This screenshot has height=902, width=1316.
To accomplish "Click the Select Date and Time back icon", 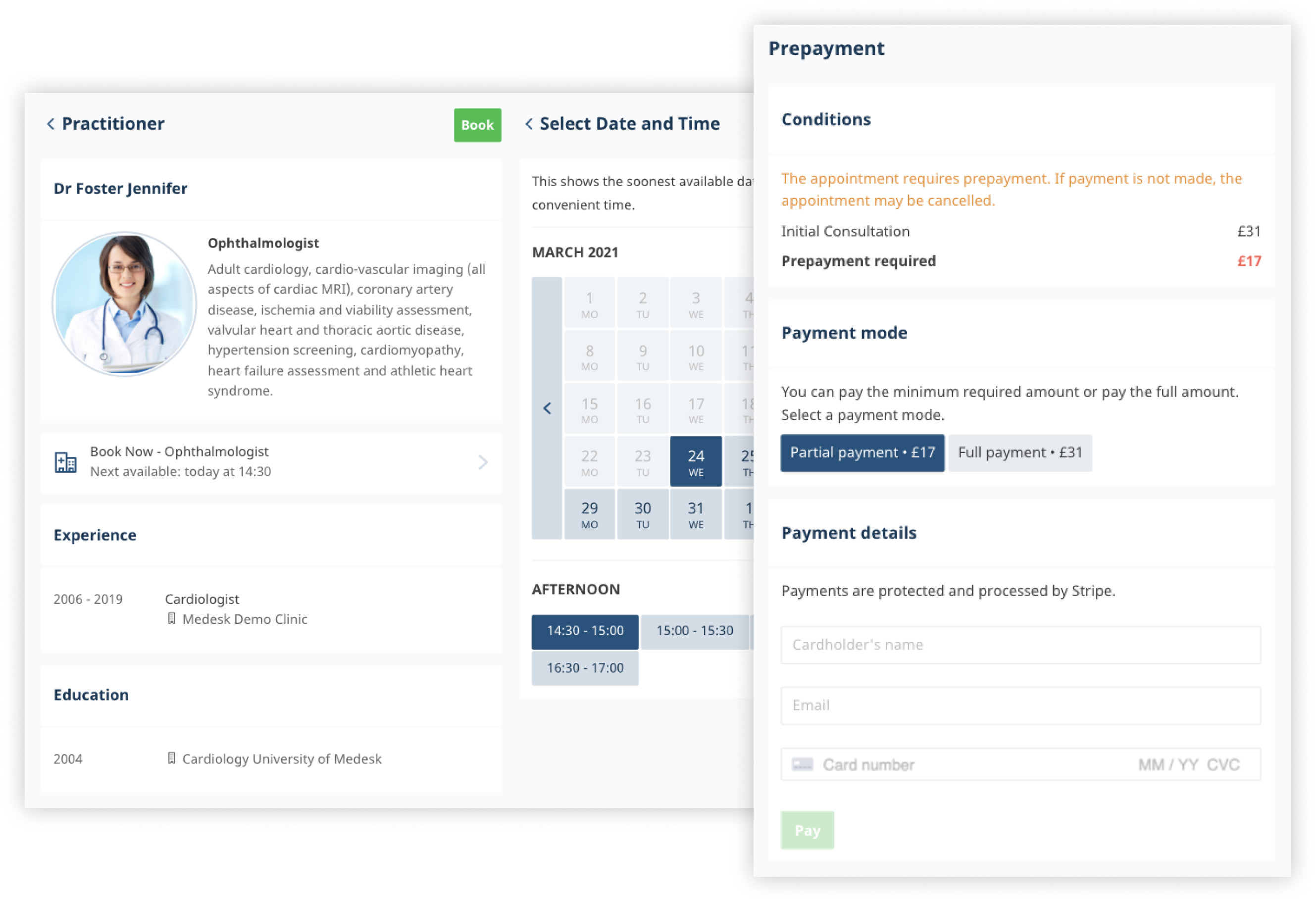I will 527,123.
